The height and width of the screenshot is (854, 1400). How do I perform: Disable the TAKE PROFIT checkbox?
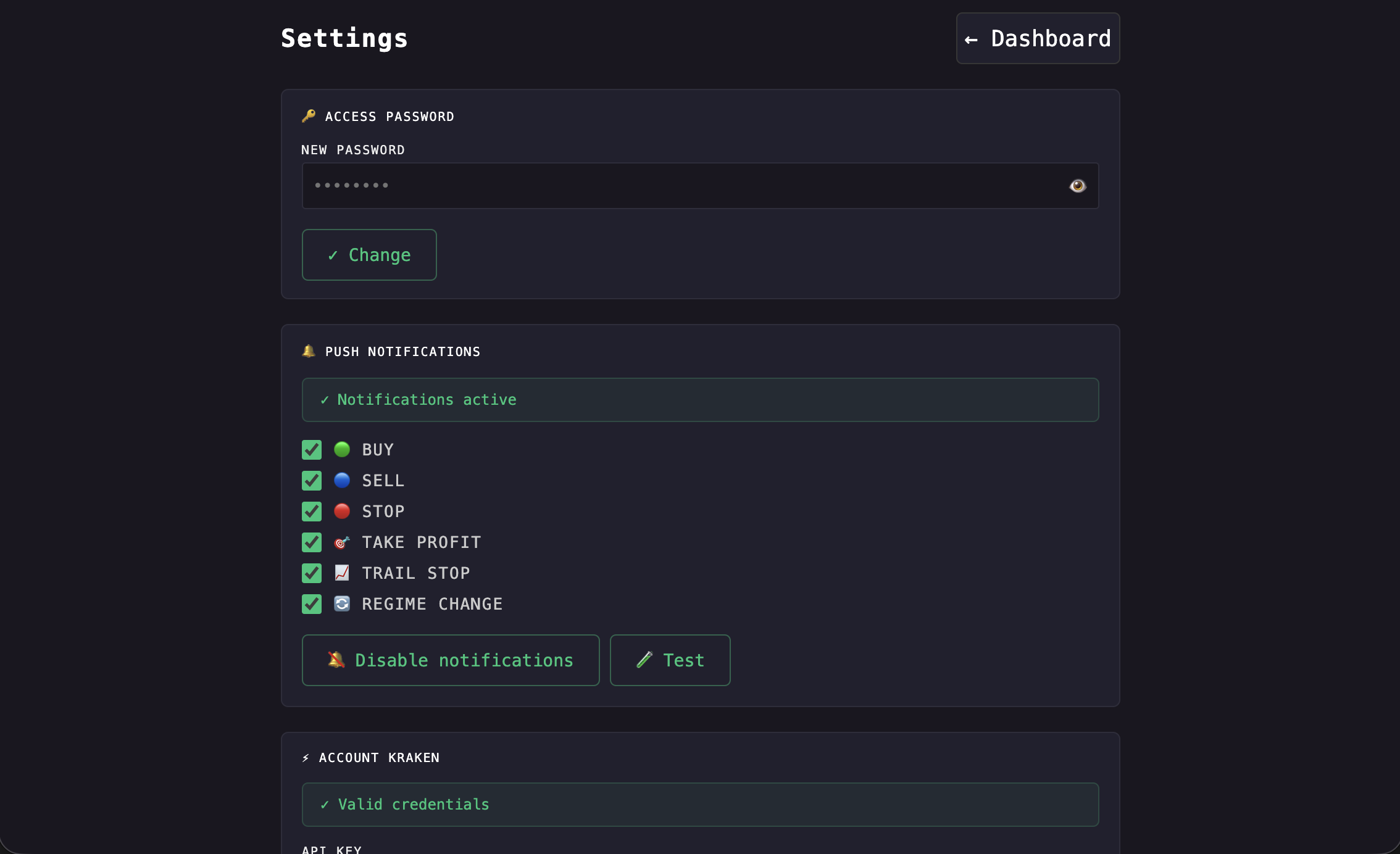tap(312, 542)
